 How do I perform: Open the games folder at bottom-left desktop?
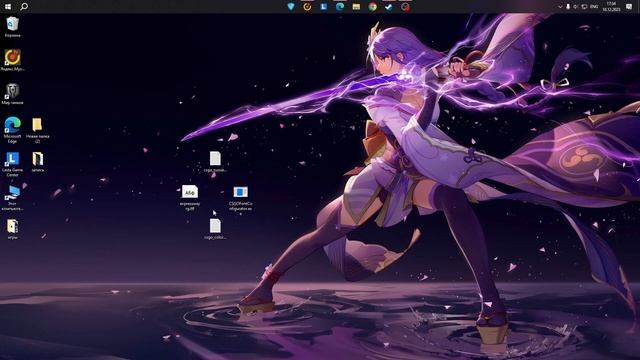13,229
